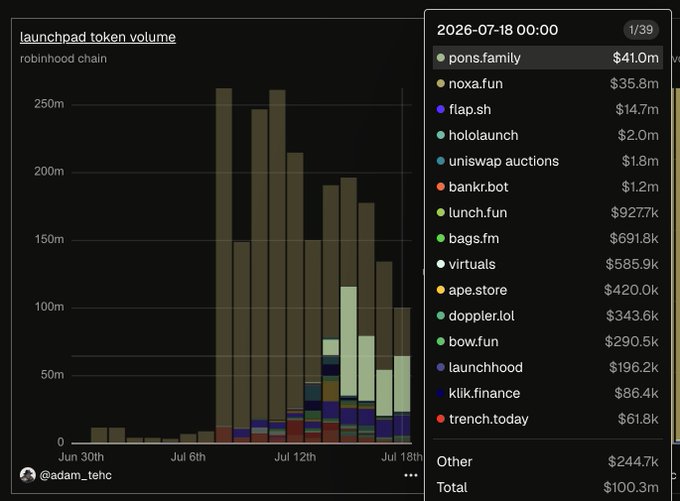
Task: Click the Other label in tooltip
Action: (x=454, y=462)
